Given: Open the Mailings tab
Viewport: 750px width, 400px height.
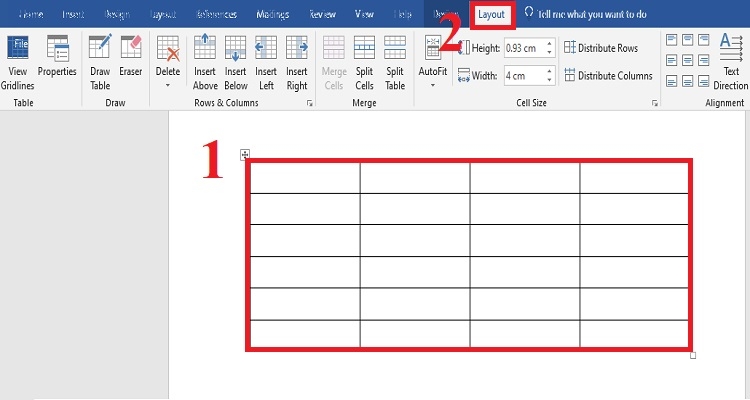Looking at the screenshot, I should coord(272,14).
